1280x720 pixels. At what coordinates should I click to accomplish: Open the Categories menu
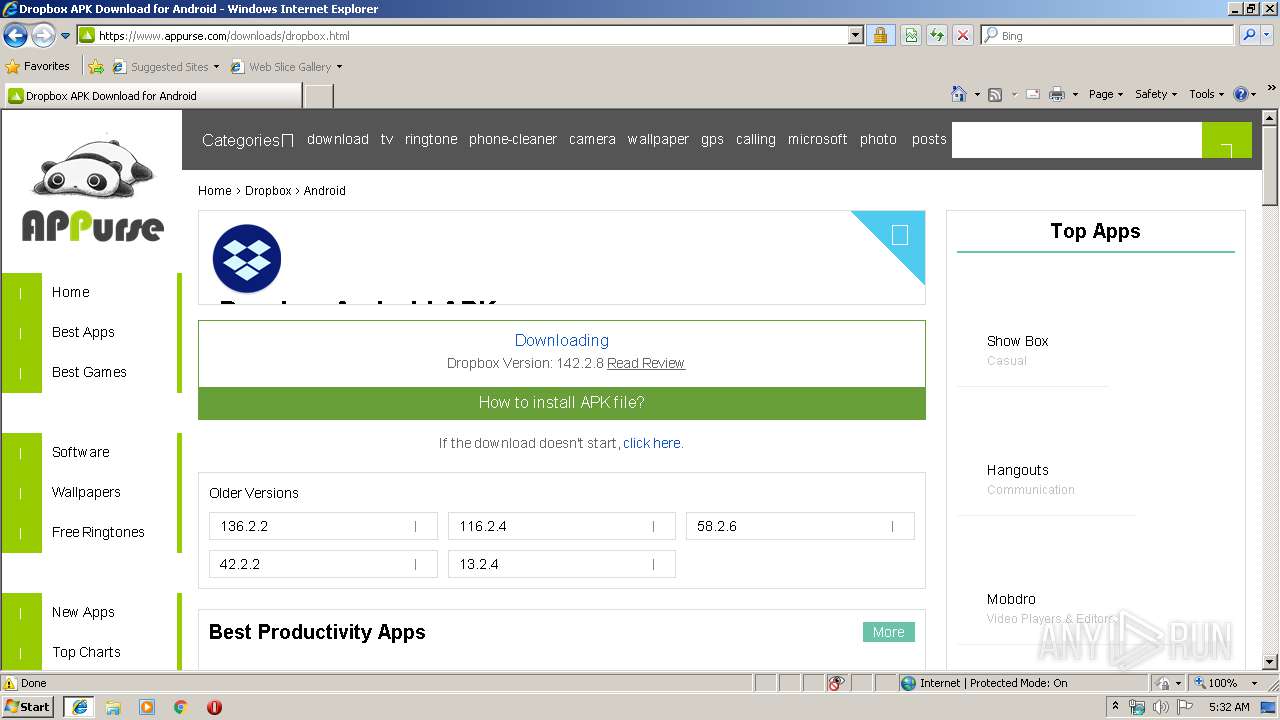click(247, 140)
